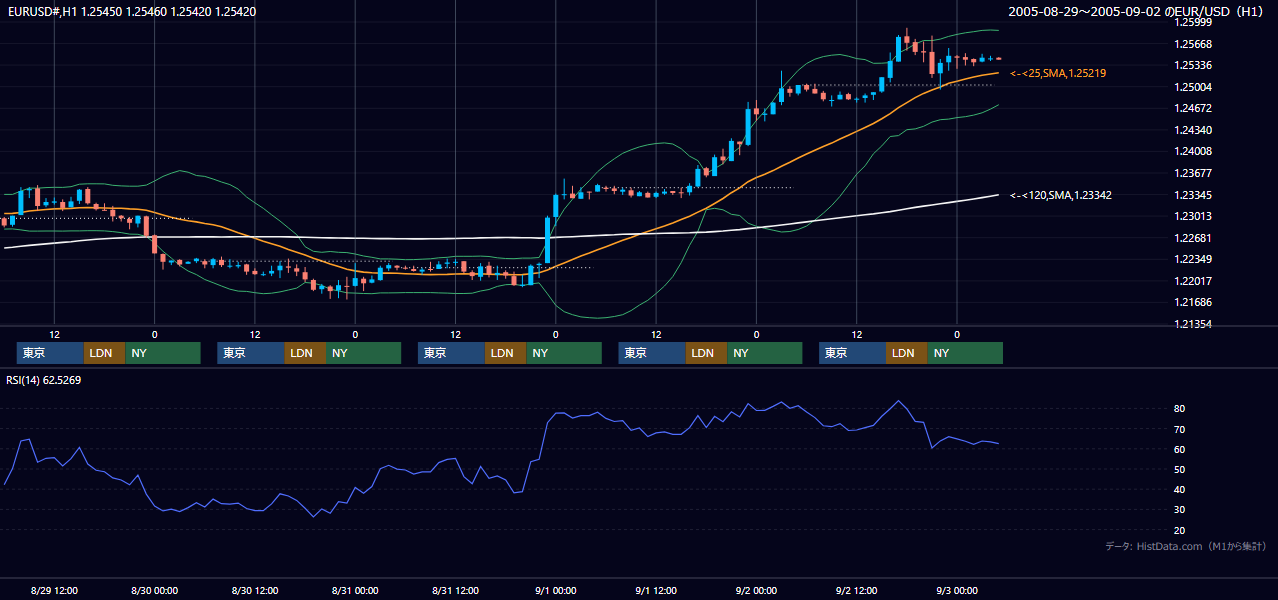Image resolution: width=1278 pixels, height=600 pixels.
Task: Click price axis value 1.23345
Action: [1193, 195]
